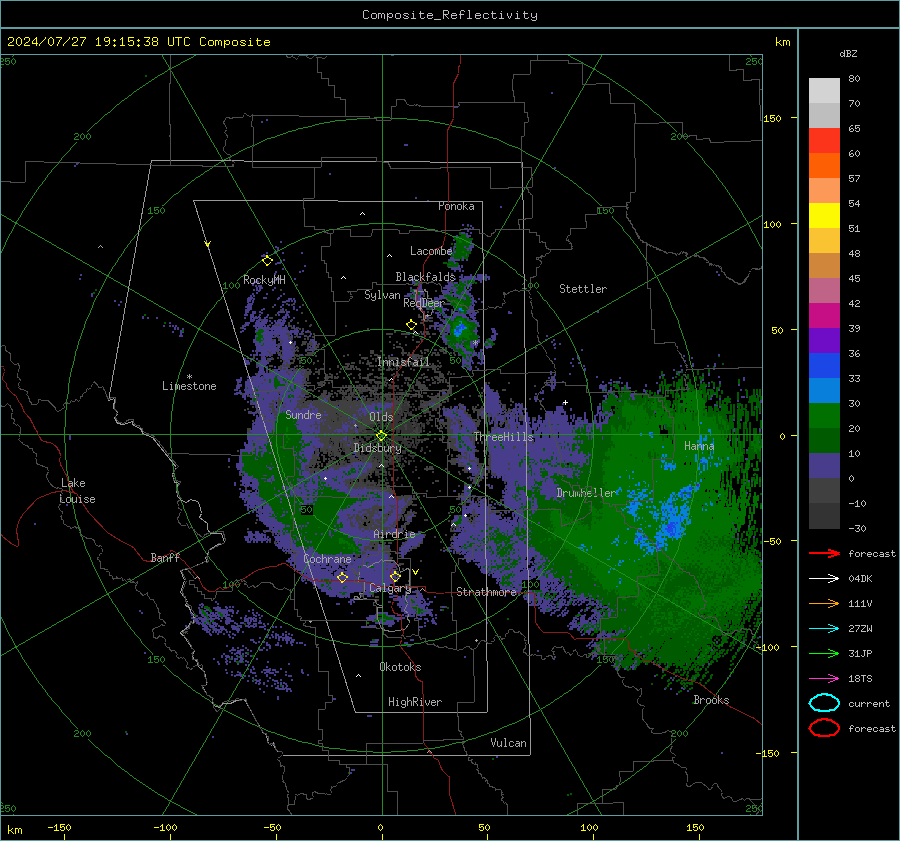
Task: Click the RockyMH label
Action: (x=264, y=280)
